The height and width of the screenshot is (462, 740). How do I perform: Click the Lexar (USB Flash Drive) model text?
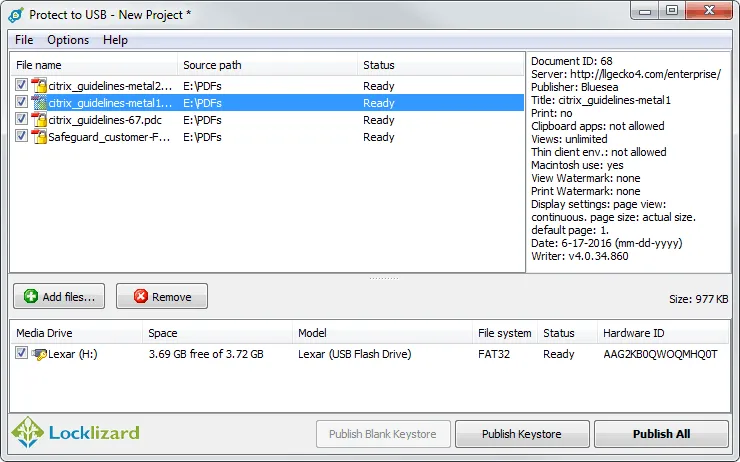354,354
